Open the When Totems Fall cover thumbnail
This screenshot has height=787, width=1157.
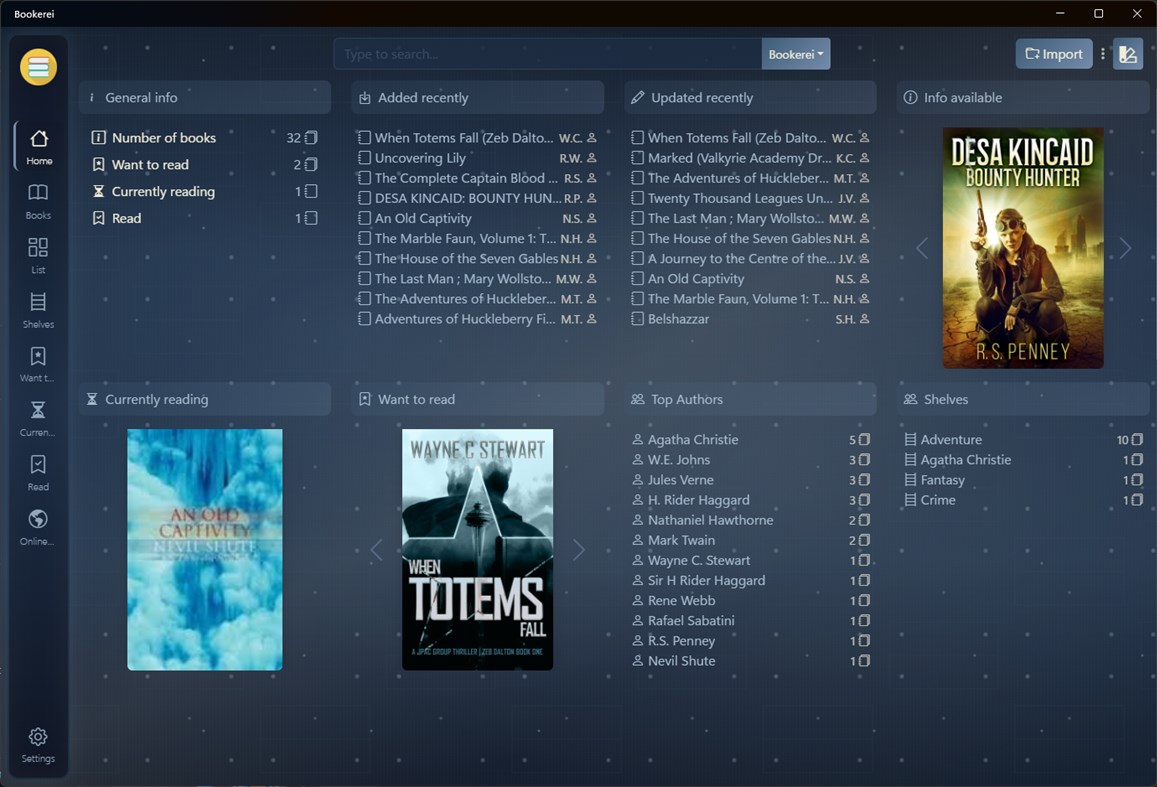477,549
